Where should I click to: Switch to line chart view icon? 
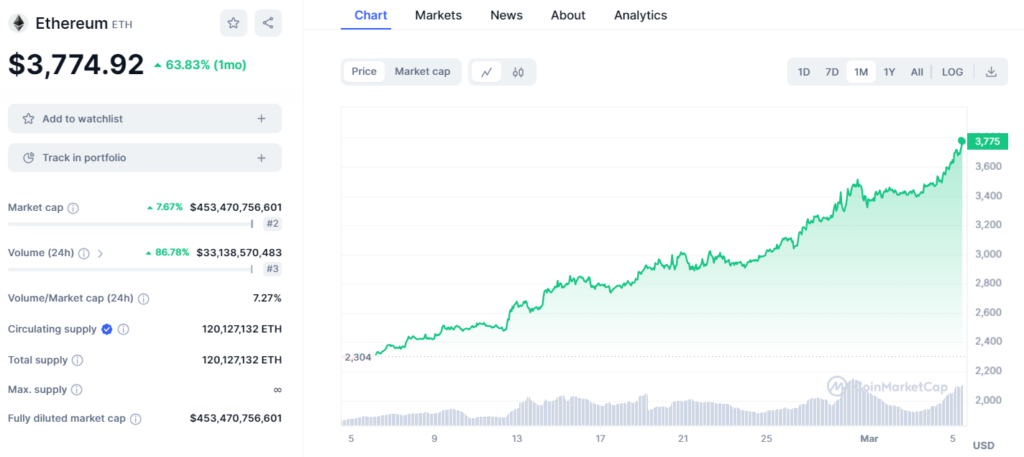[x=487, y=72]
